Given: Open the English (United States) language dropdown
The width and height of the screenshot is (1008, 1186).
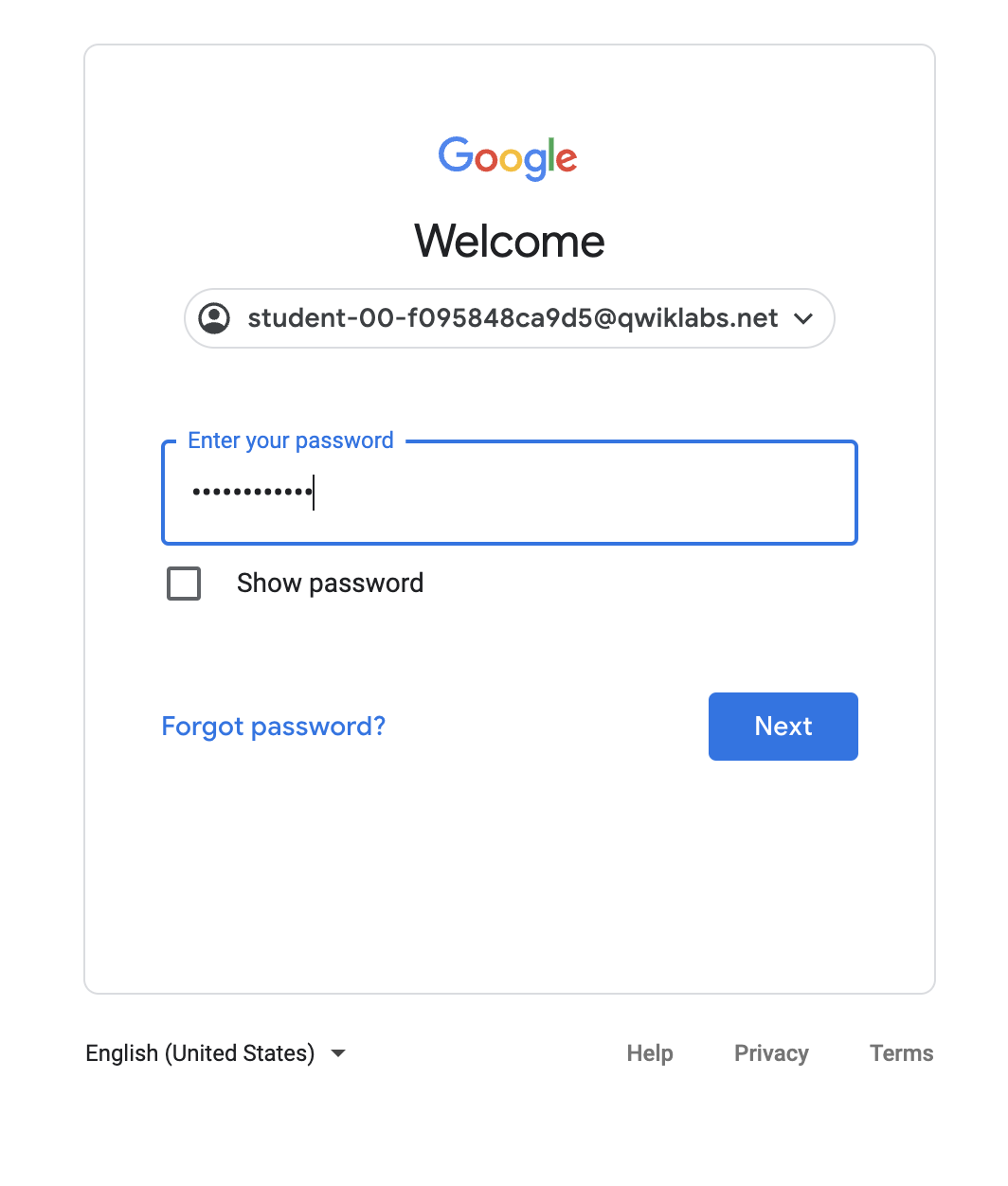Looking at the screenshot, I should (x=202, y=1052).
